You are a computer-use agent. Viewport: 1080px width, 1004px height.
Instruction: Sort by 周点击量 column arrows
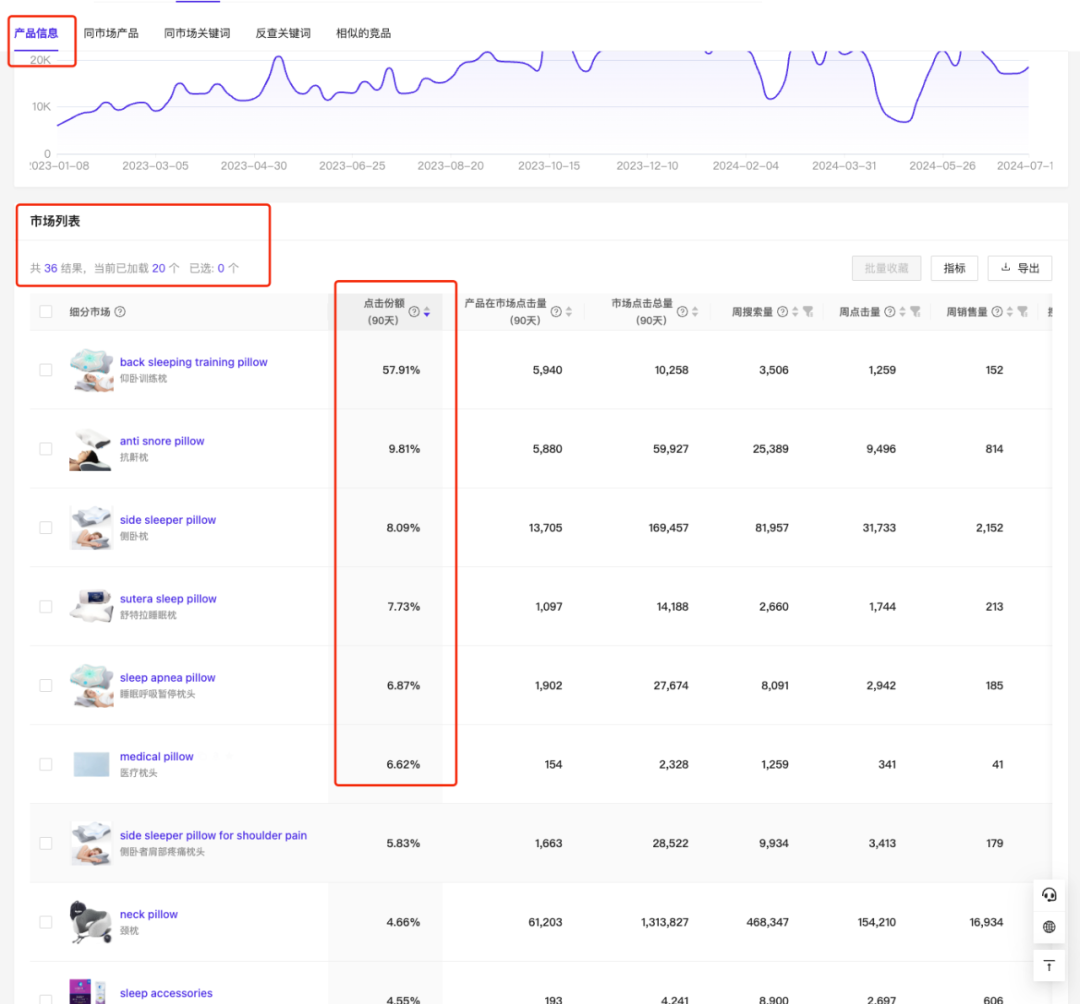pyautogui.click(x=903, y=312)
